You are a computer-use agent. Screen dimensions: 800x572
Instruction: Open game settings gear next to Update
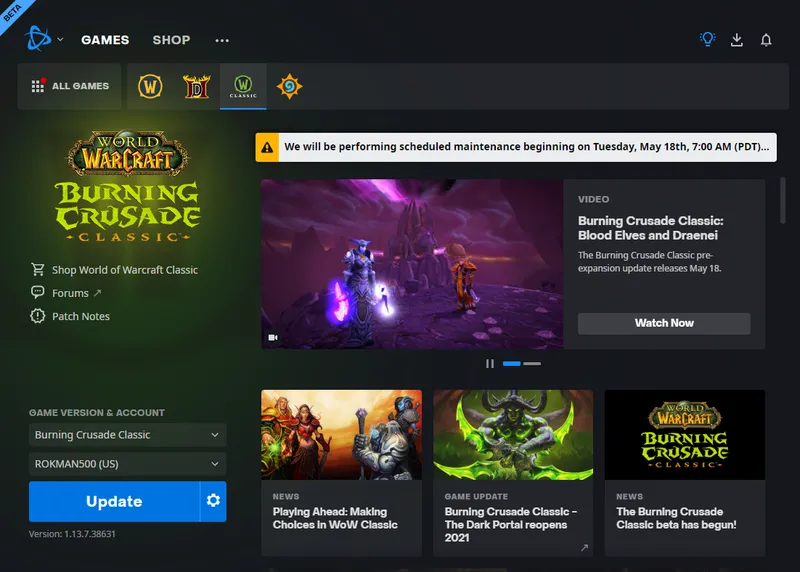pos(213,501)
